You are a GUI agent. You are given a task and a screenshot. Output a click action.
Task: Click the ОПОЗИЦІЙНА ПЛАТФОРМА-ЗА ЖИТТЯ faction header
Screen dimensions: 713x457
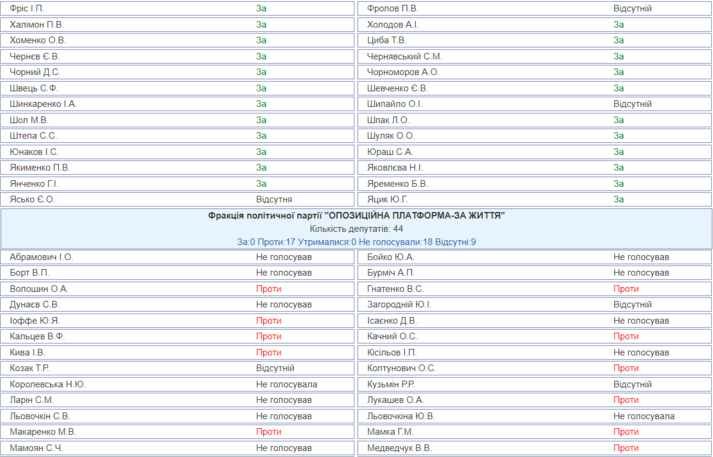[x=357, y=215]
